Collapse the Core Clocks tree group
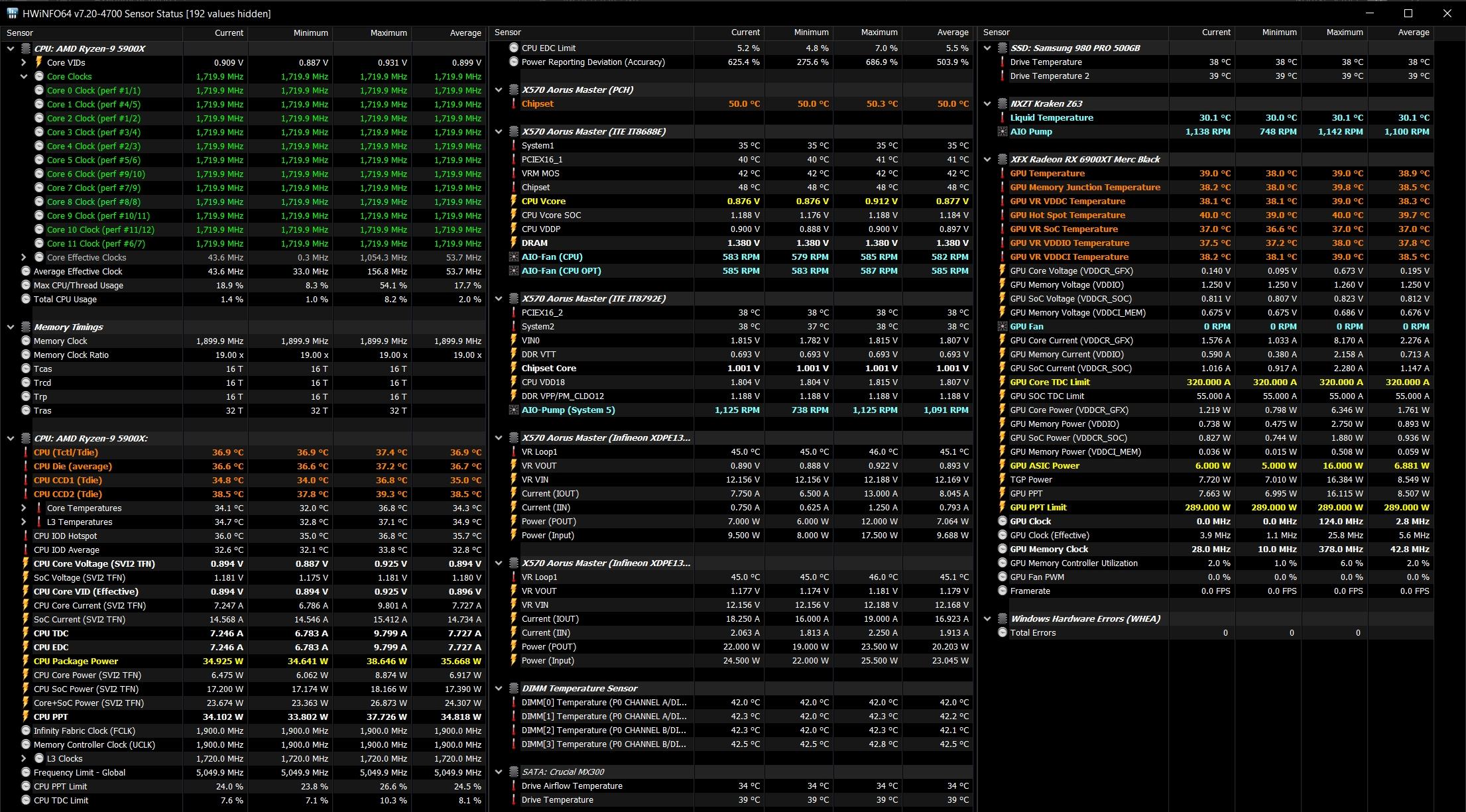 pyautogui.click(x=24, y=76)
